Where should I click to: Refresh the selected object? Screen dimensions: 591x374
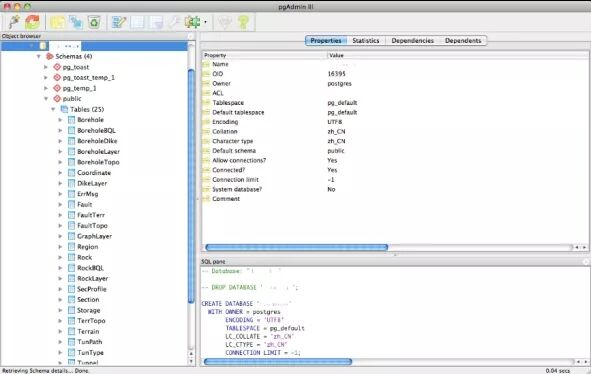pyautogui.click(x=32, y=22)
